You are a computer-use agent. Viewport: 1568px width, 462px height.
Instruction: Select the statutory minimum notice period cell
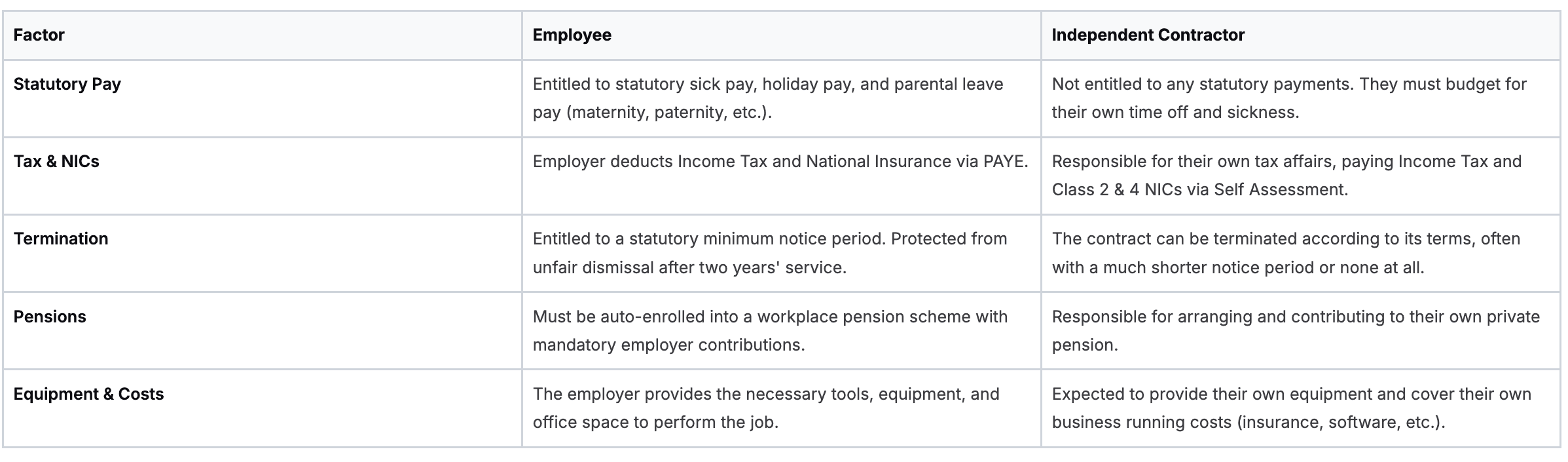[x=769, y=253]
